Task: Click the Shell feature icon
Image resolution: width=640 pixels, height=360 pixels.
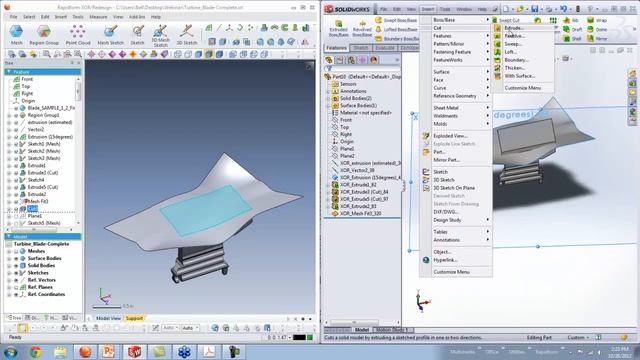Action: [x=572, y=39]
